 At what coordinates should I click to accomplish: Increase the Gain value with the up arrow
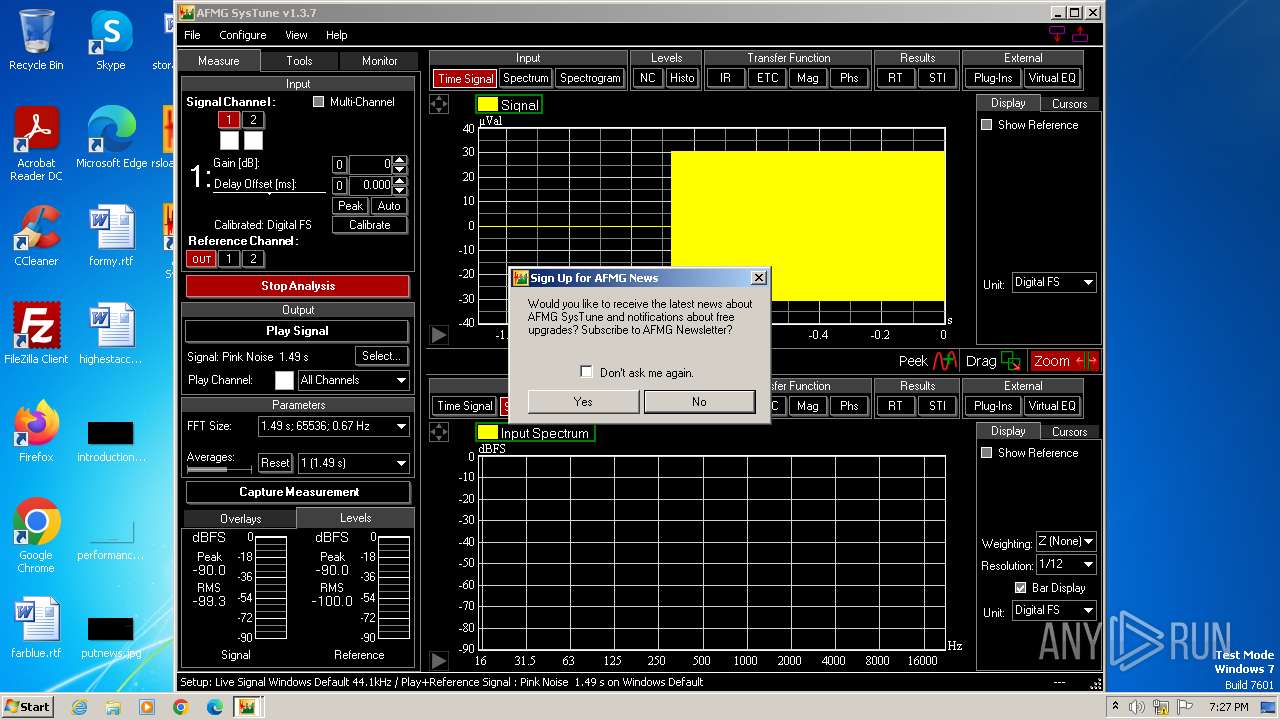click(x=400, y=160)
